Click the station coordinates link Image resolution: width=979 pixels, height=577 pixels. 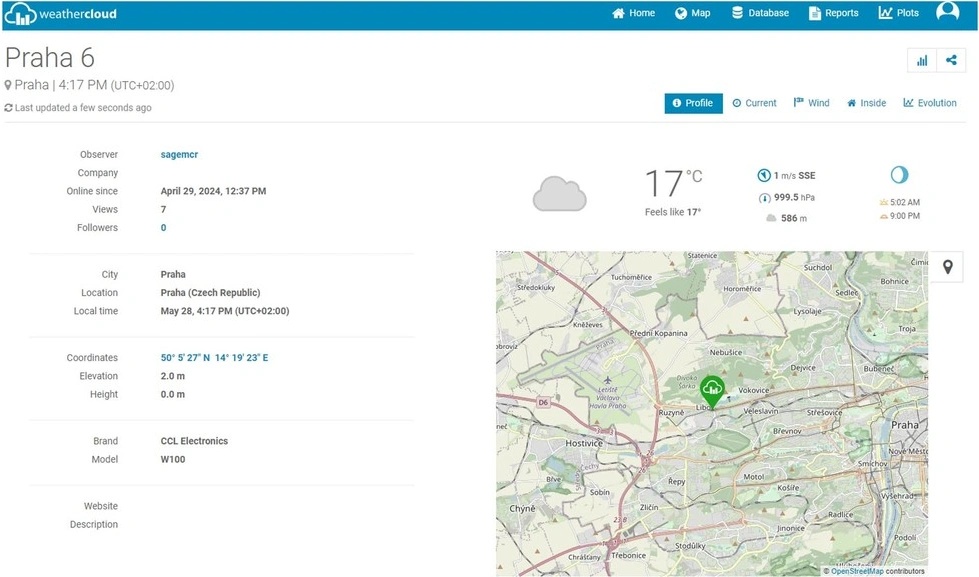pyautogui.click(x=214, y=358)
